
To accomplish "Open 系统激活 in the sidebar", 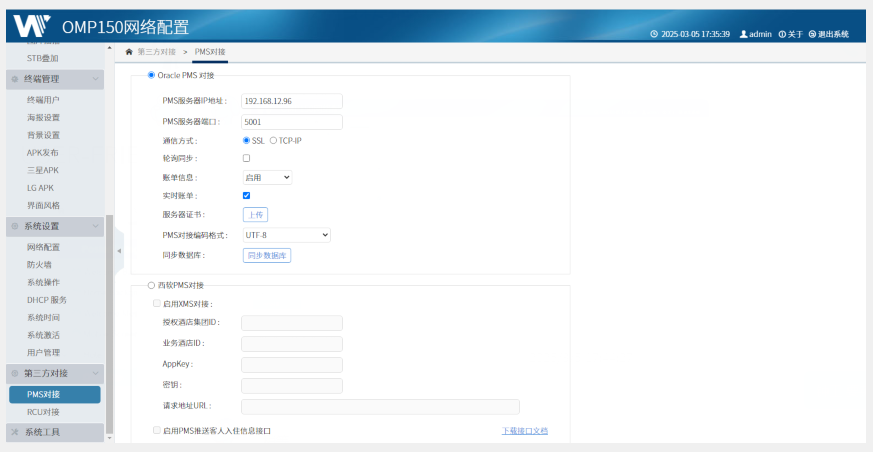I will tap(43, 335).
